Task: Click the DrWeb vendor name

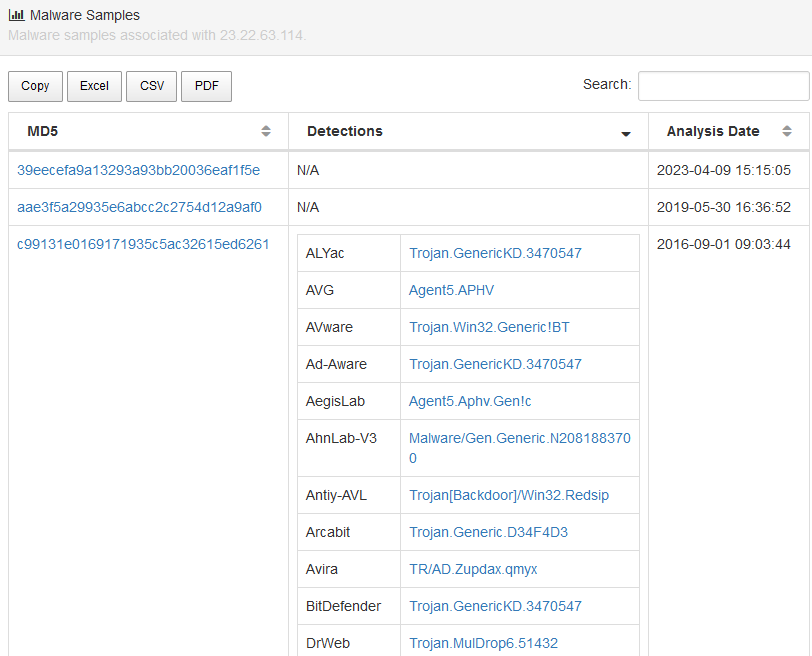Action: click(x=328, y=643)
